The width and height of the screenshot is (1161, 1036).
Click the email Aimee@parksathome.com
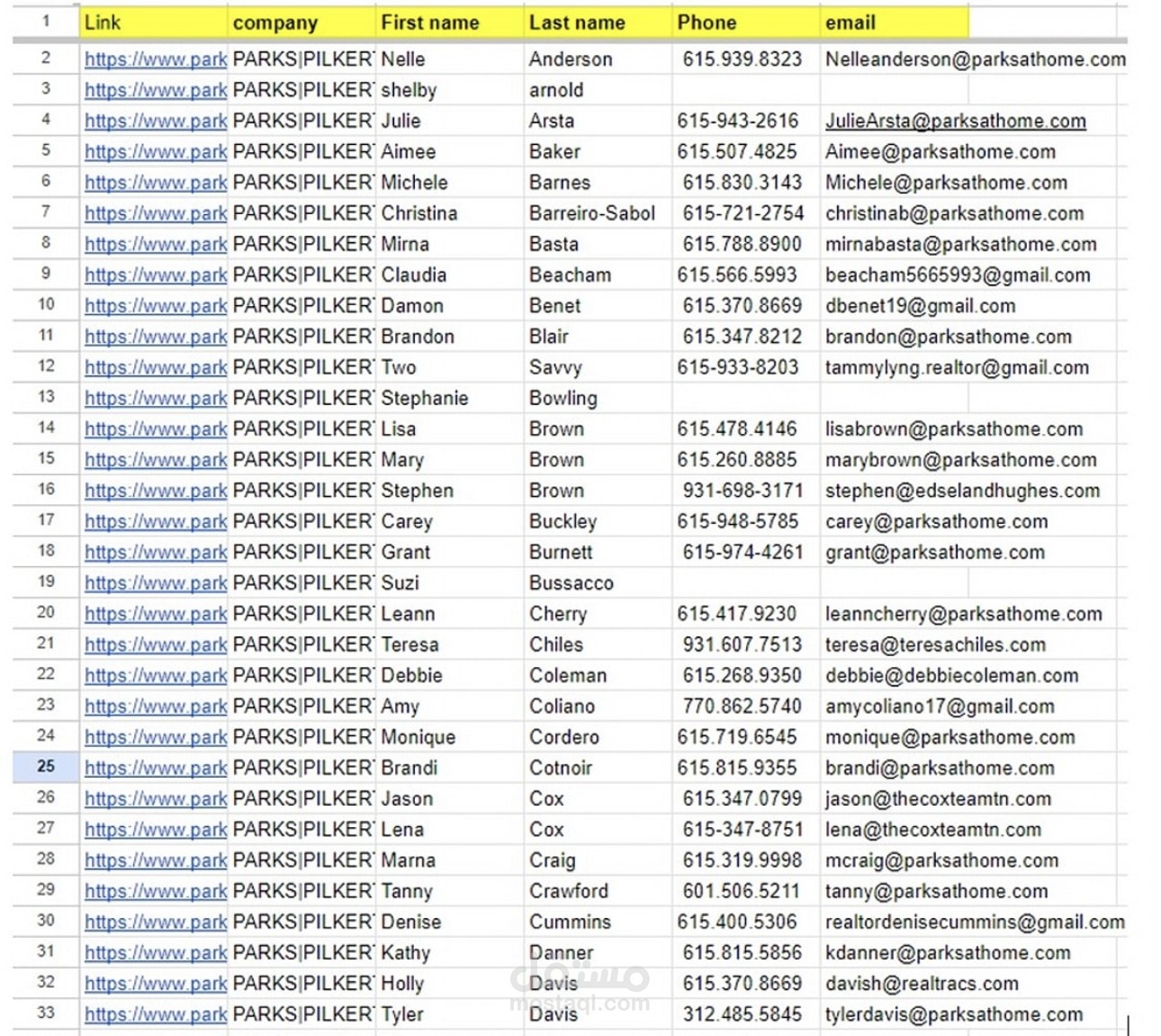pyautogui.click(x=940, y=152)
